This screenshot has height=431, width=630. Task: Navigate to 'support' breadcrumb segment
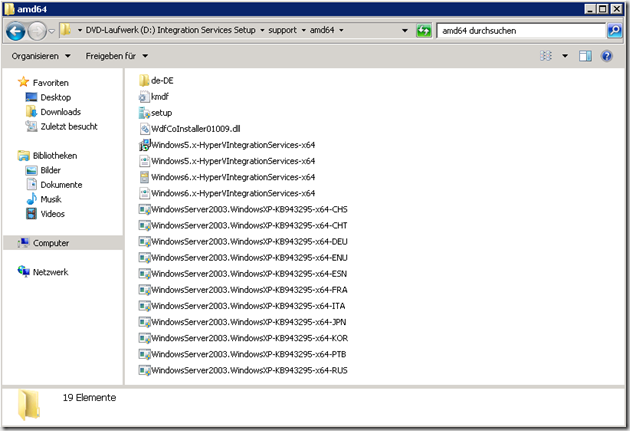pyautogui.click(x=282, y=30)
